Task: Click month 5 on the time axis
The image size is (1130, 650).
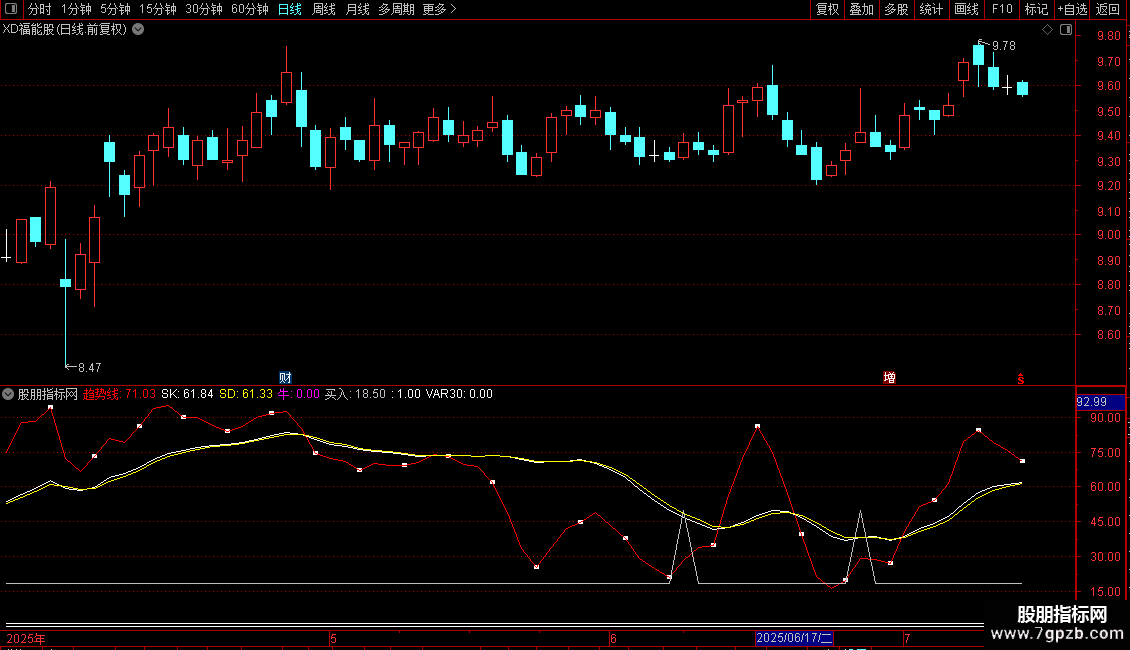Action: tap(333, 639)
